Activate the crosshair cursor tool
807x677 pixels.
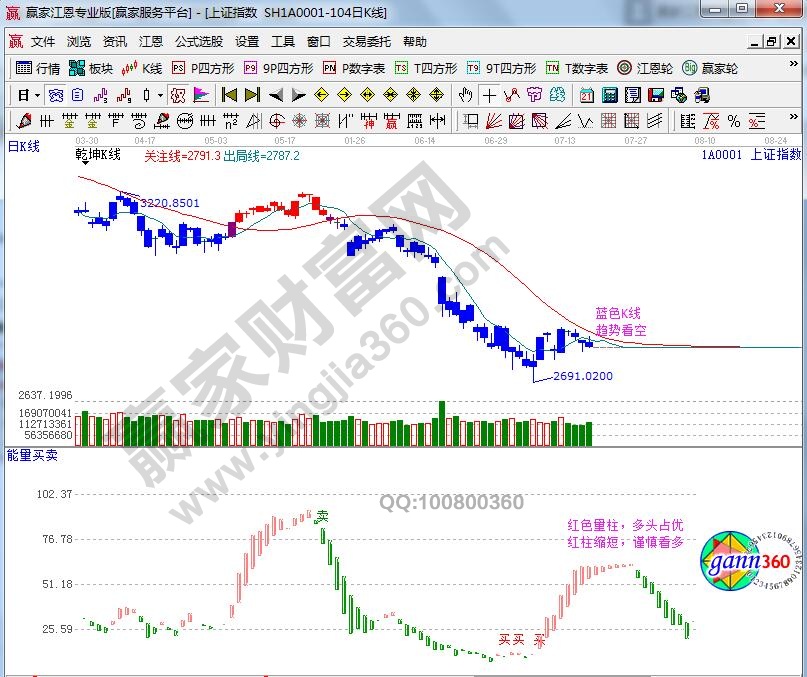click(489, 96)
